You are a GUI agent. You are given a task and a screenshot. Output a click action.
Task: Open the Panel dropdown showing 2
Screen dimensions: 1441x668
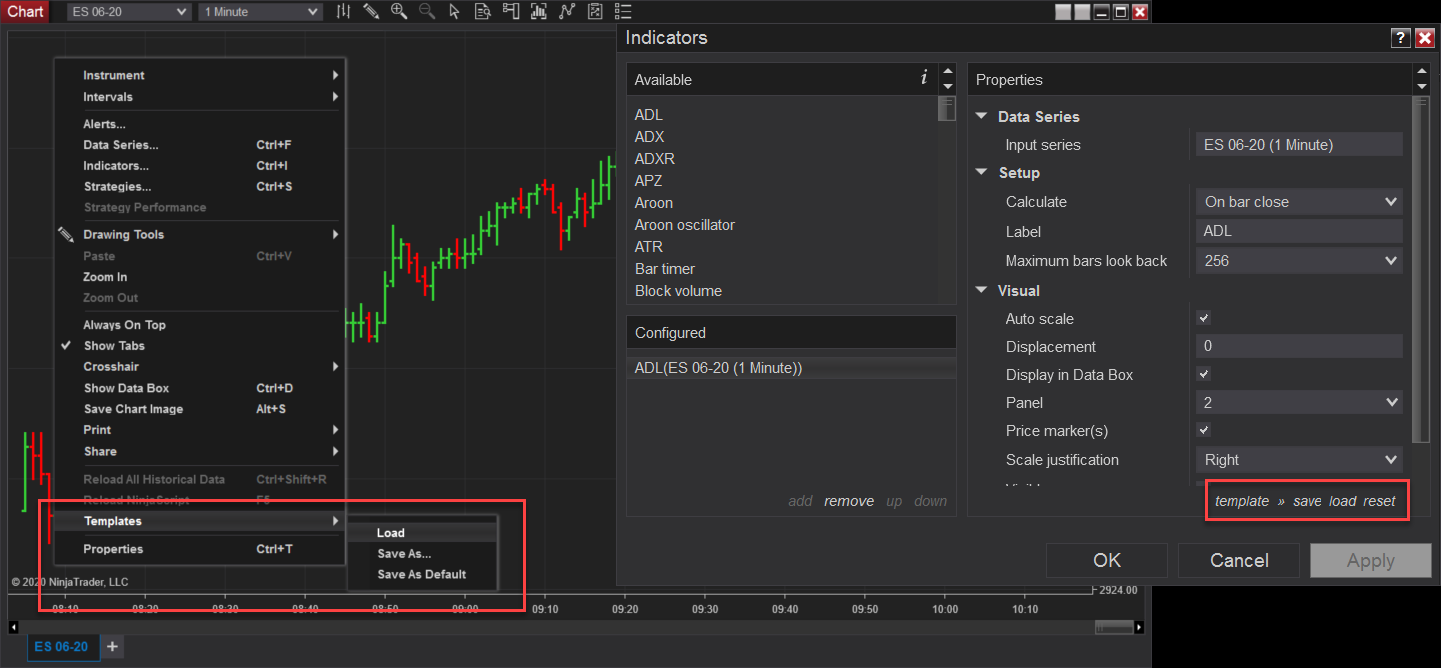point(1299,403)
